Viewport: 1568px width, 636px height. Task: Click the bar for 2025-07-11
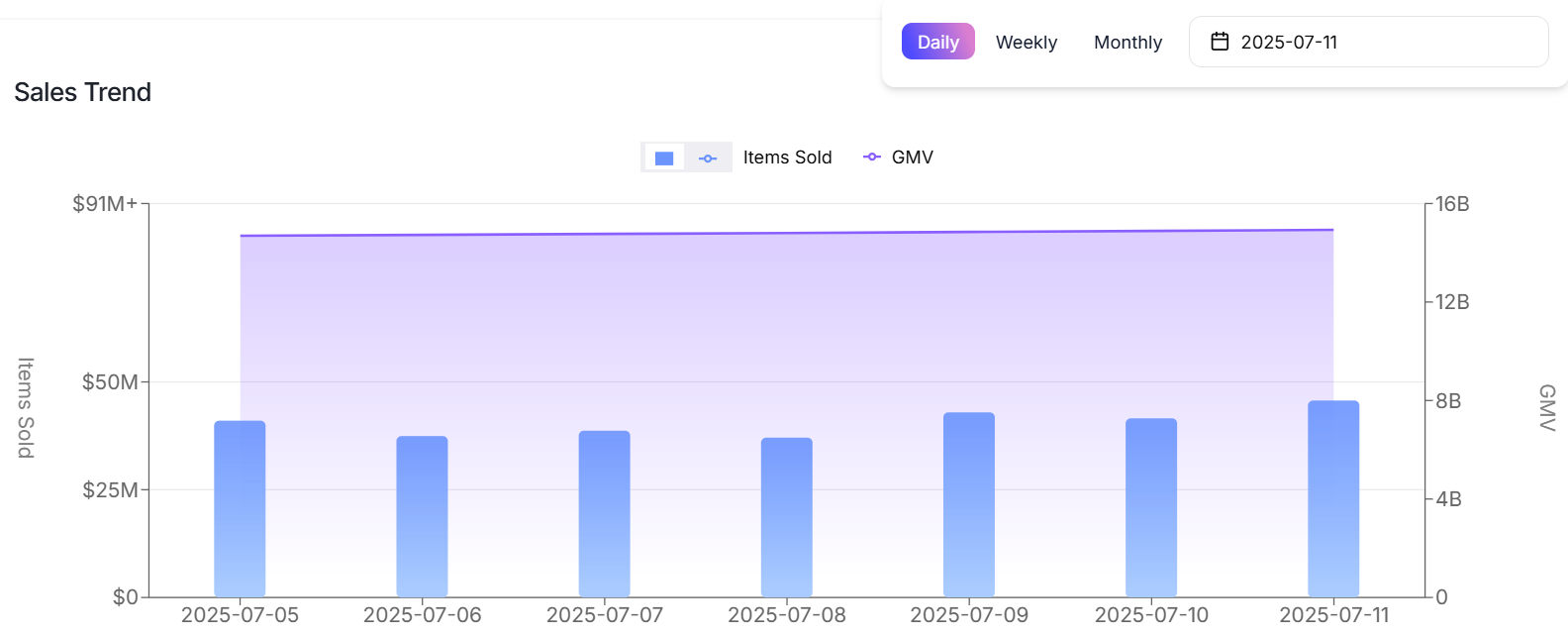click(1333, 498)
